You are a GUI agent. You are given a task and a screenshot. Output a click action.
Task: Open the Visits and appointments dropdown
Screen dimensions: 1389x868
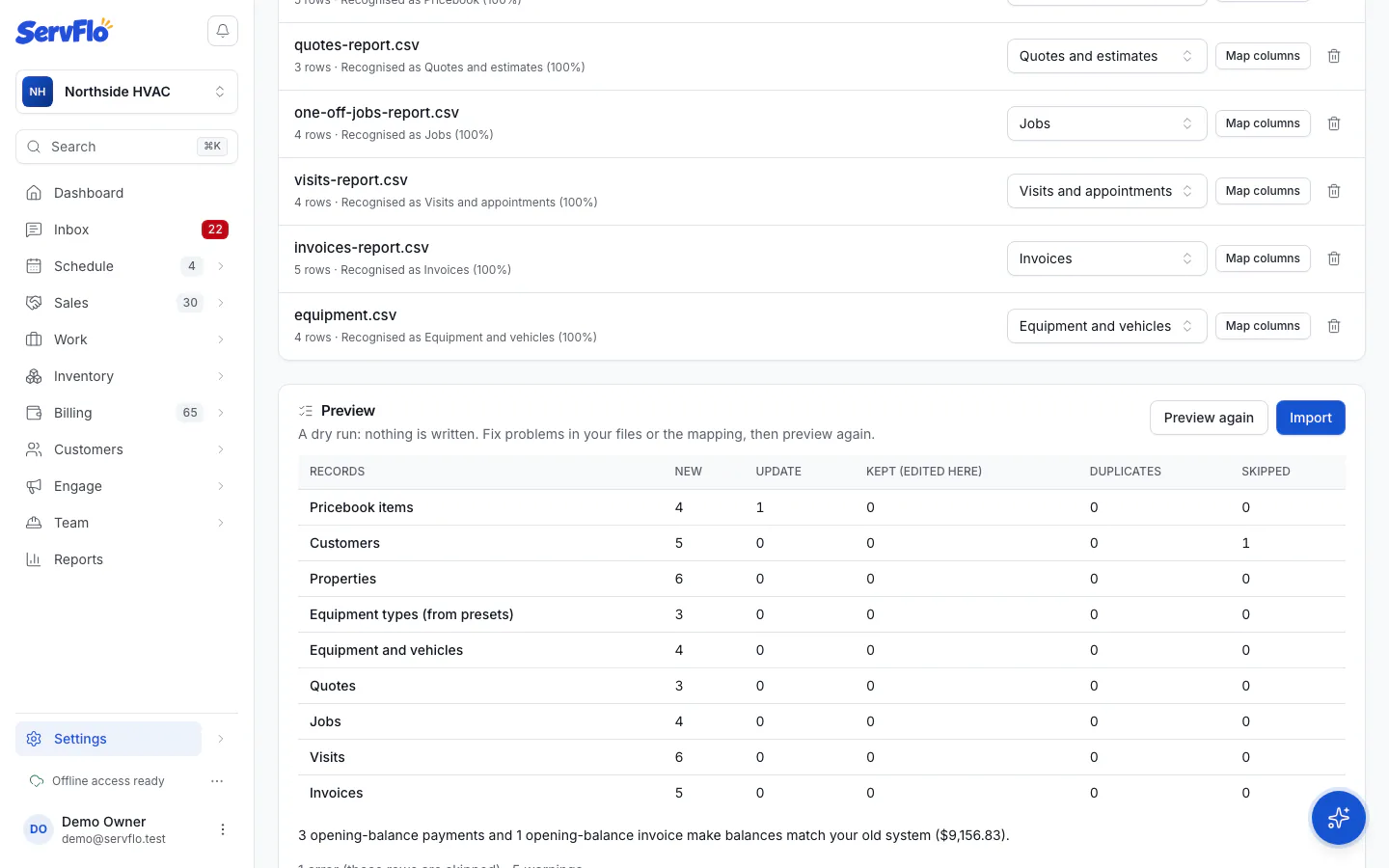pyautogui.click(x=1106, y=191)
